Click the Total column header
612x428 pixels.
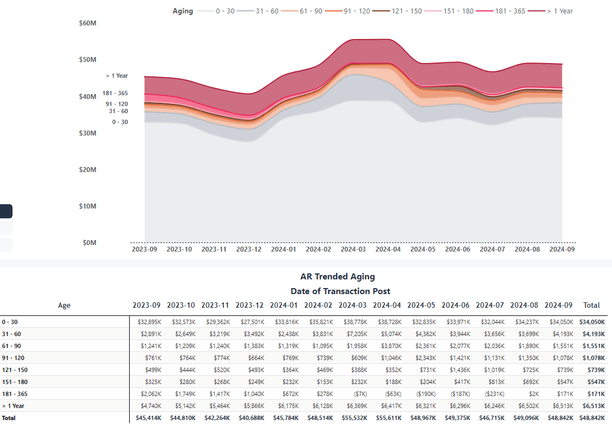(x=591, y=305)
